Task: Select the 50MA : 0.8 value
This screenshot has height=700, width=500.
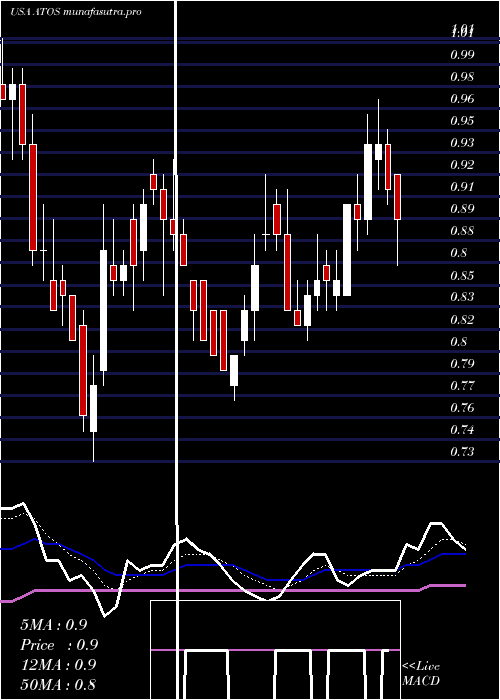Action: coord(58,684)
